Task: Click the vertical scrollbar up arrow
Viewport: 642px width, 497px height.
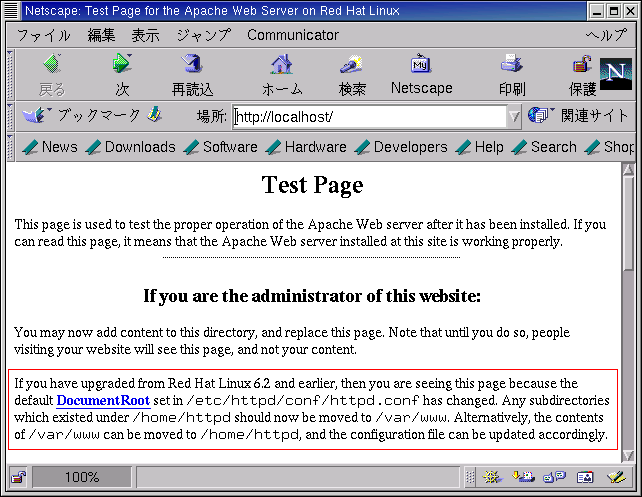Action: [x=628, y=169]
